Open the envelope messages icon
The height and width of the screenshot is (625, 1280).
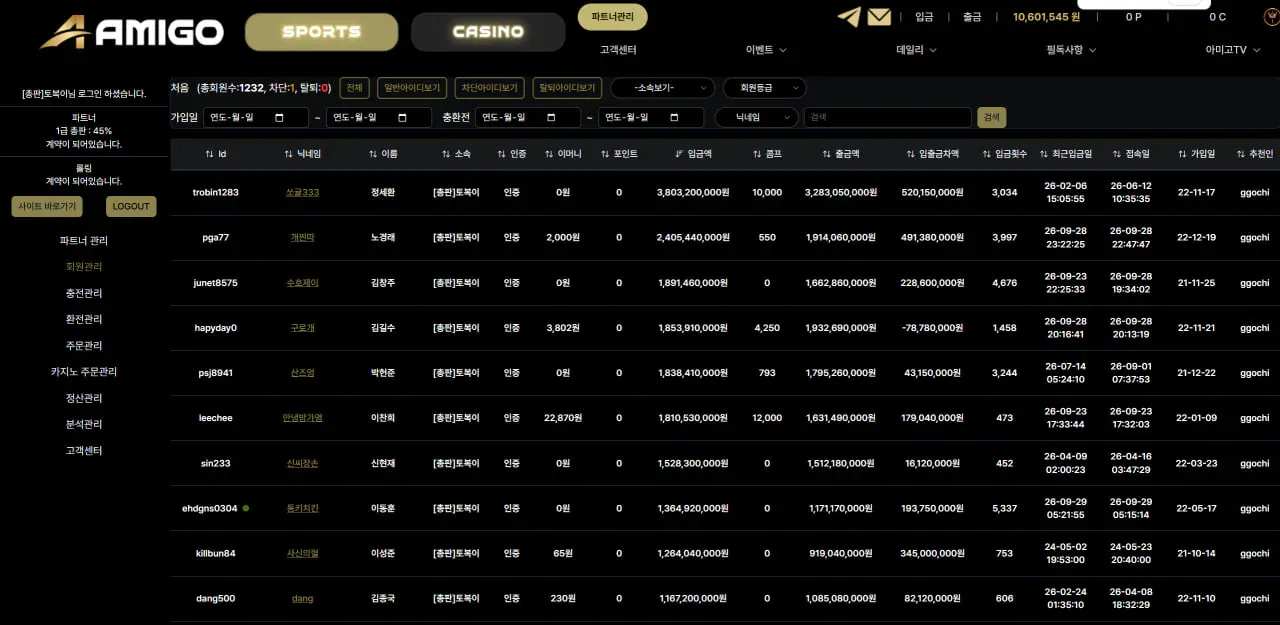[x=879, y=16]
